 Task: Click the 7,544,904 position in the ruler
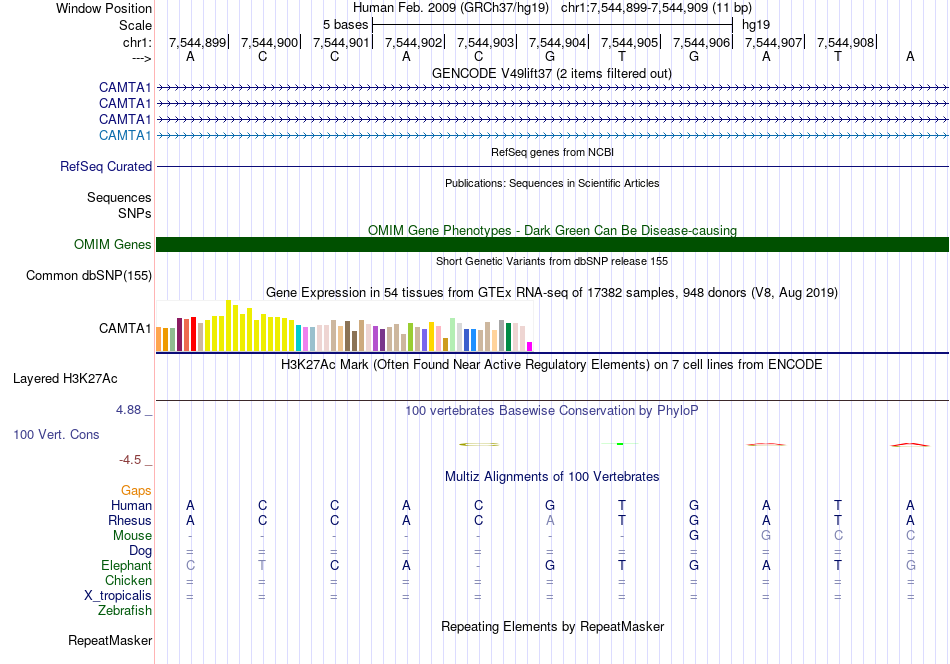(x=557, y=42)
